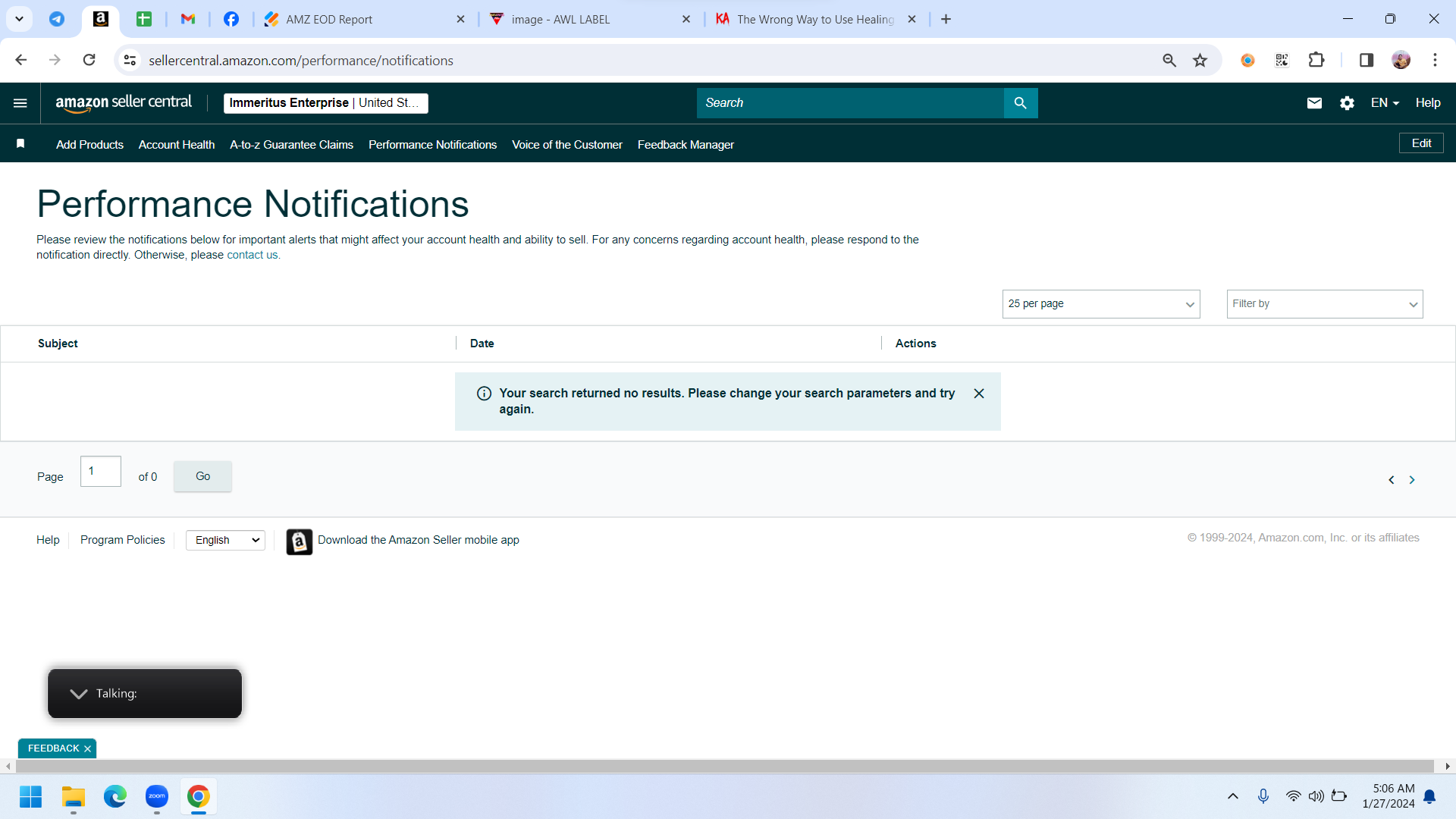The image size is (1456, 819).
Task: Click the contact us link
Action: tap(253, 256)
